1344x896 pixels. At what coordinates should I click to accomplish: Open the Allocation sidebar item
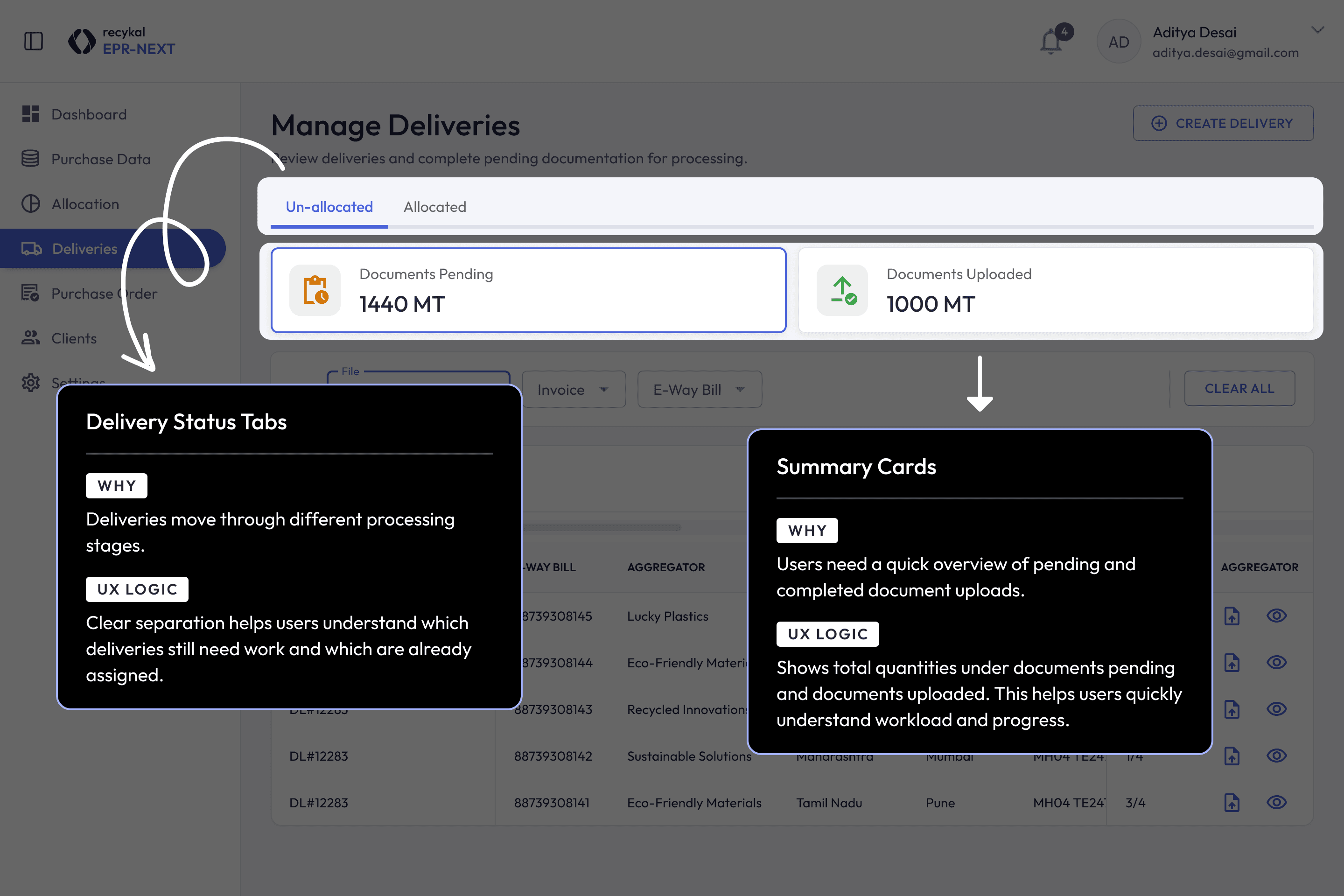point(85,204)
